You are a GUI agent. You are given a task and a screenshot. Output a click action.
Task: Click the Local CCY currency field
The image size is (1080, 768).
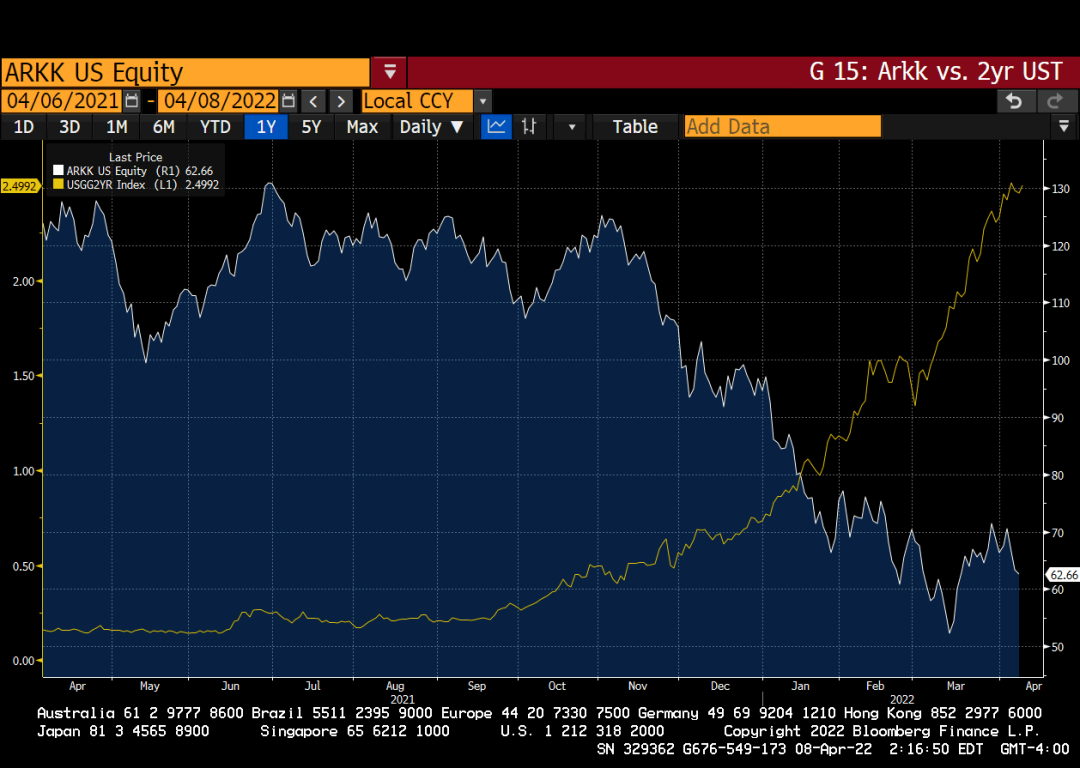click(417, 101)
